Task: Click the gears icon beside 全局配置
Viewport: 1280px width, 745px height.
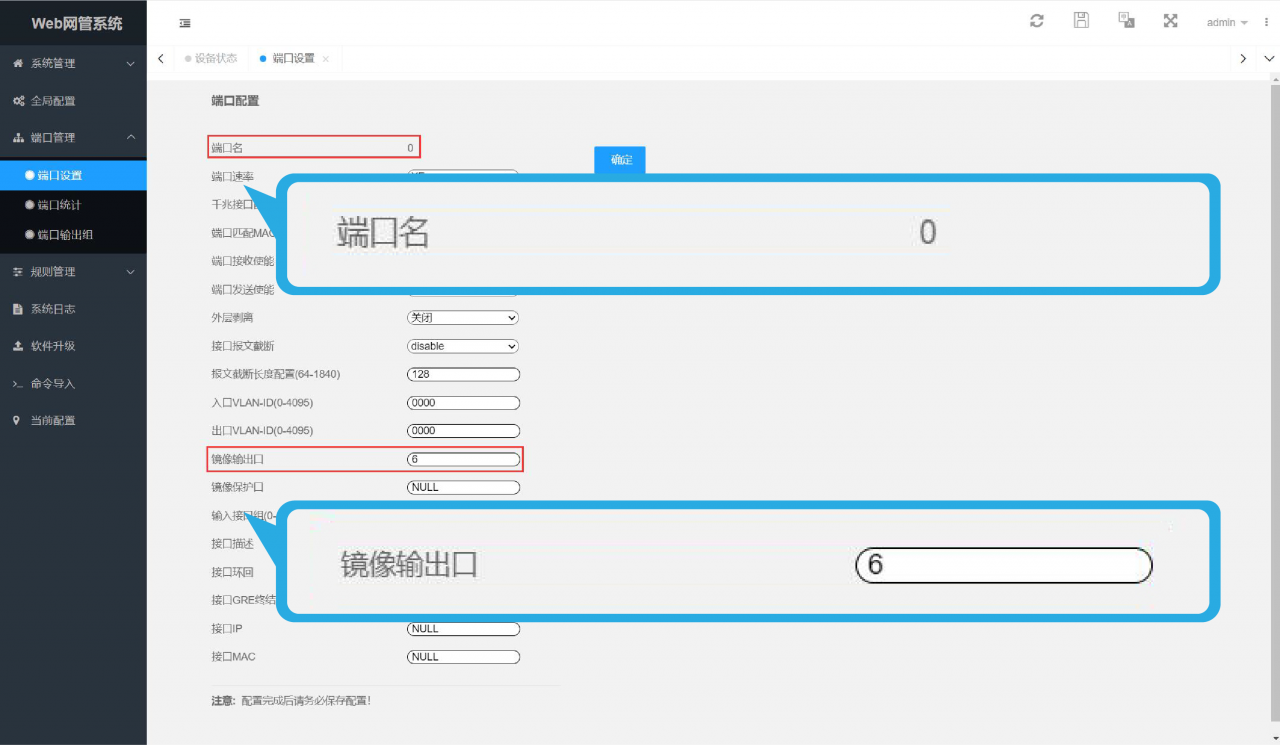Action: coord(18,101)
